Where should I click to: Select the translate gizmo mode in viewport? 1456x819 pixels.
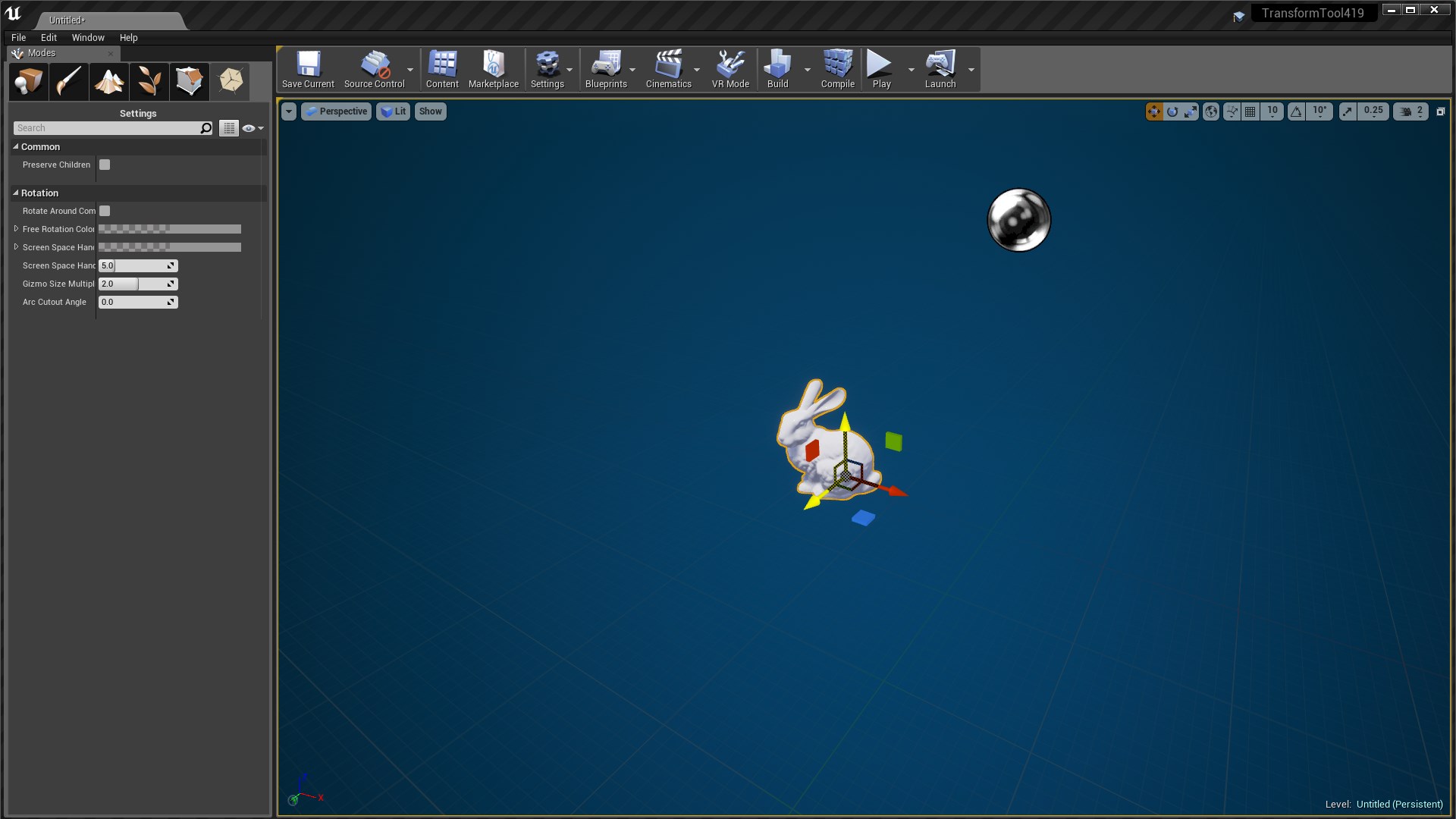pyautogui.click(x=1154, y=111)
